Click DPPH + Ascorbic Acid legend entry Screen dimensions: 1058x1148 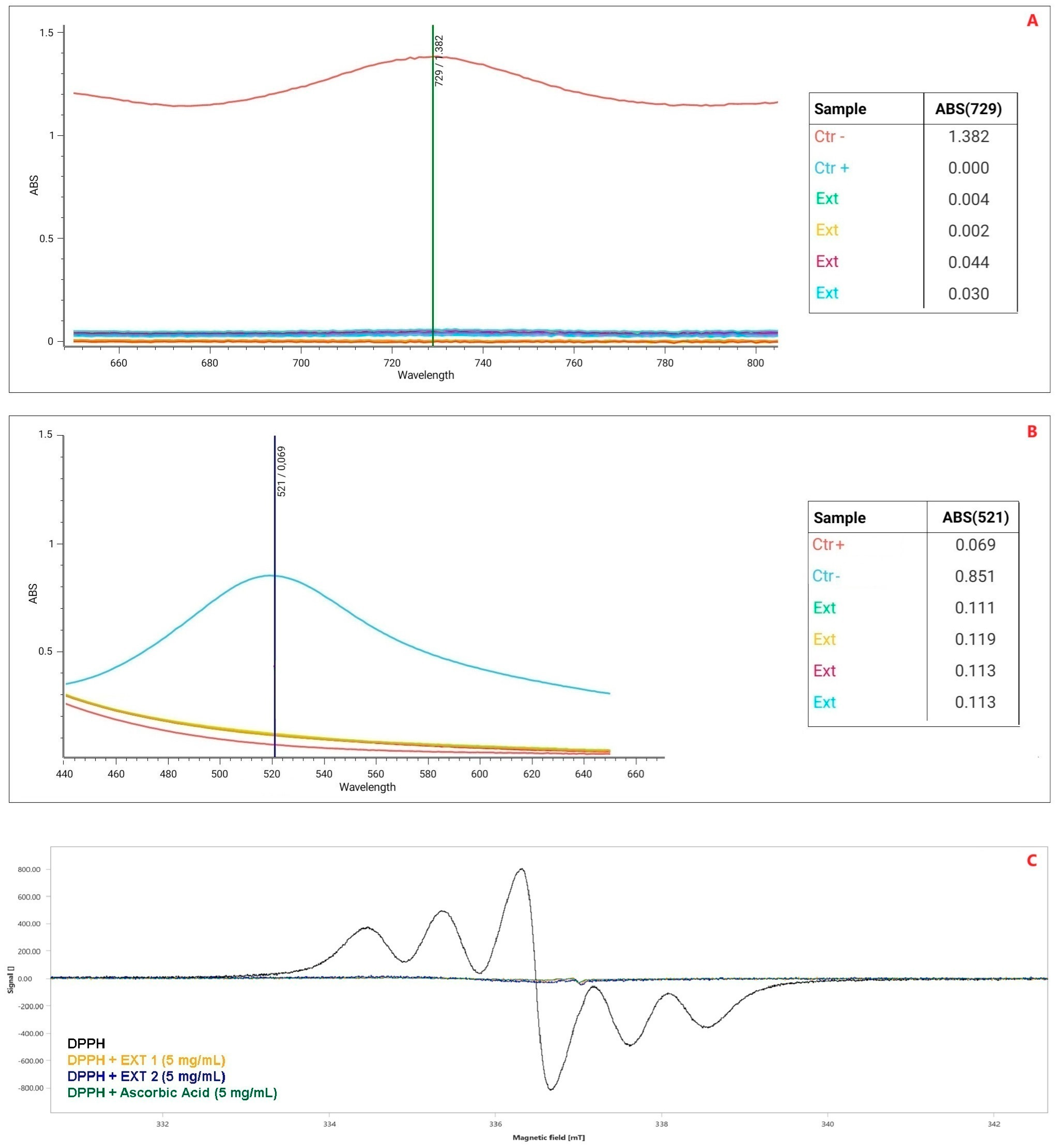(x=172, y=1092)
